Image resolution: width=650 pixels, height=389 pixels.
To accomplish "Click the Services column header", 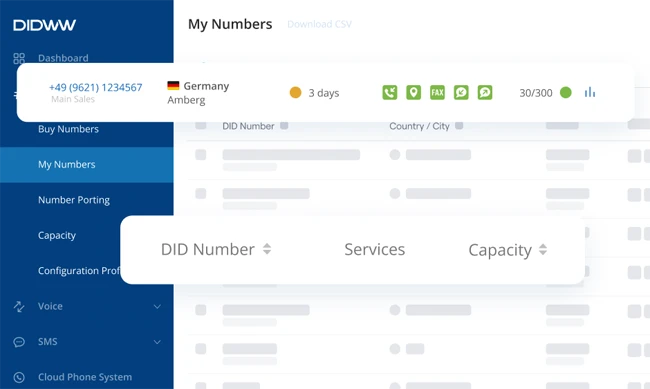I will pos(375,249).
